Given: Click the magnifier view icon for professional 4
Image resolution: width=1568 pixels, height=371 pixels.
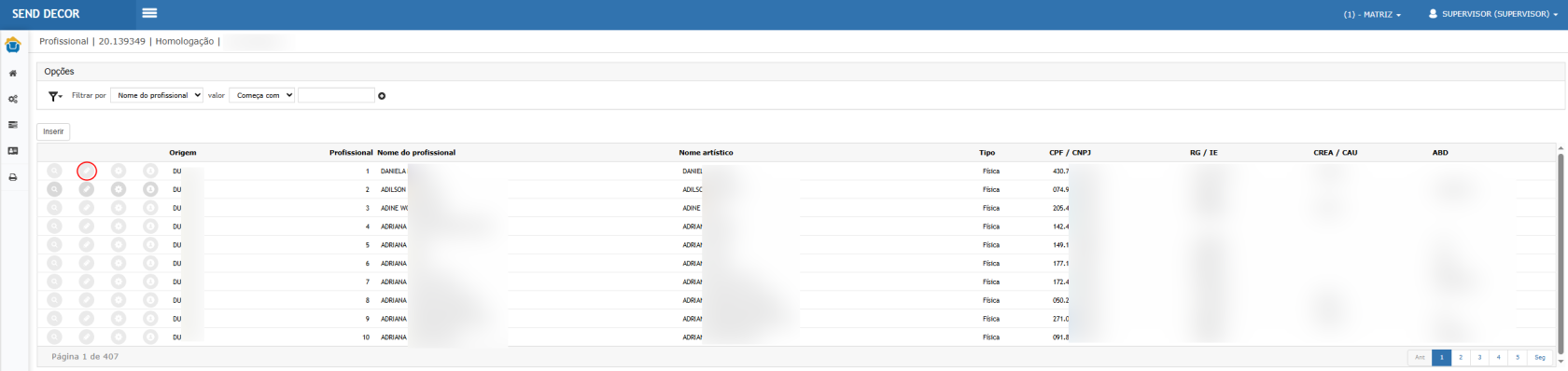Looking at the screenshot, I should 55,227.
